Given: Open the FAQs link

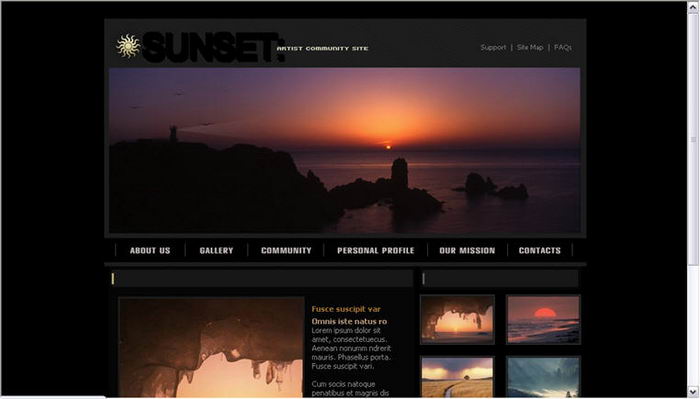Looking at the screenshot, I should (x=562, y=47).
